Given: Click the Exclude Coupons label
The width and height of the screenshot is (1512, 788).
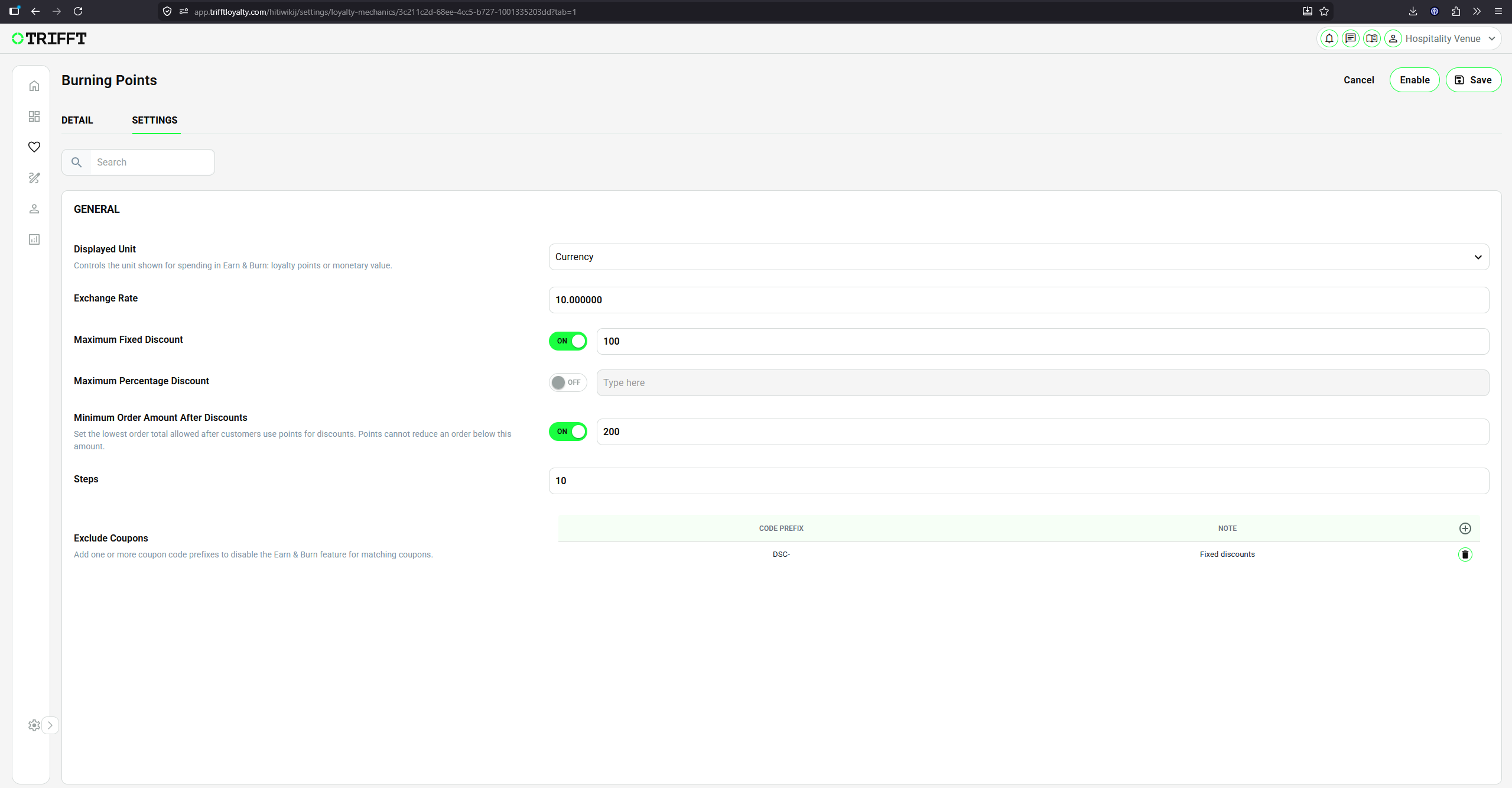Looking at the screenshot, I should click(x=111, y=539).
